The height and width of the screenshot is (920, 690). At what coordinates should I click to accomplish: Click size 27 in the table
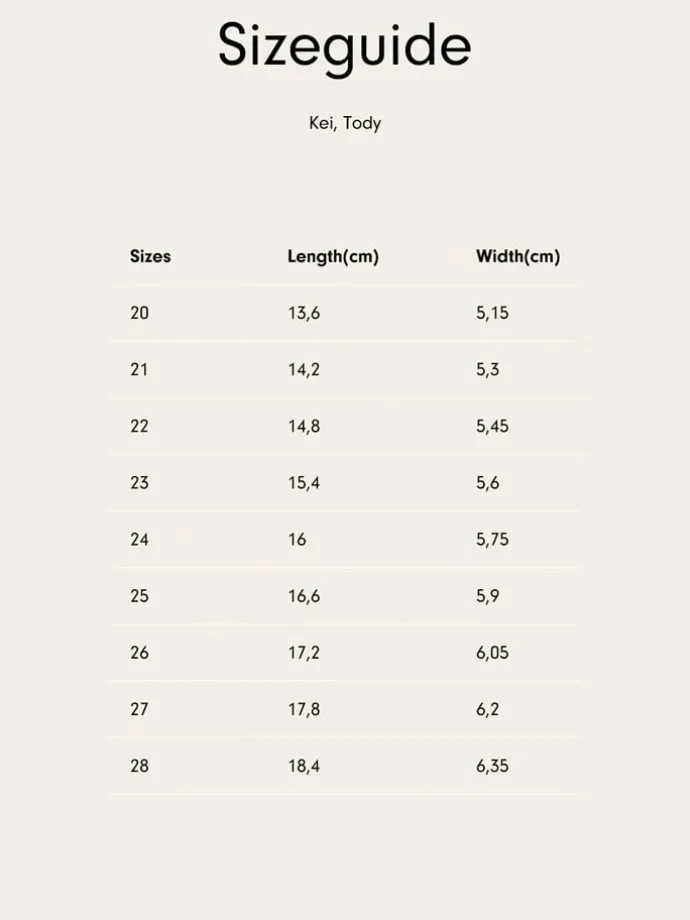point(140,709)
